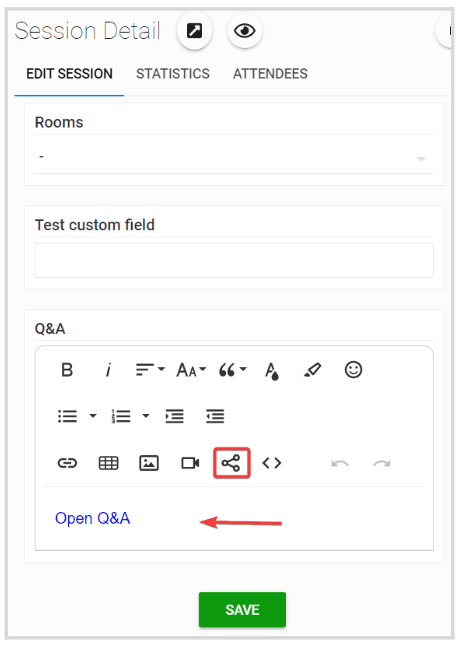The image size is (460, 646).
Task: Open the Attendees tab
Action: click(x=270, y=74)
